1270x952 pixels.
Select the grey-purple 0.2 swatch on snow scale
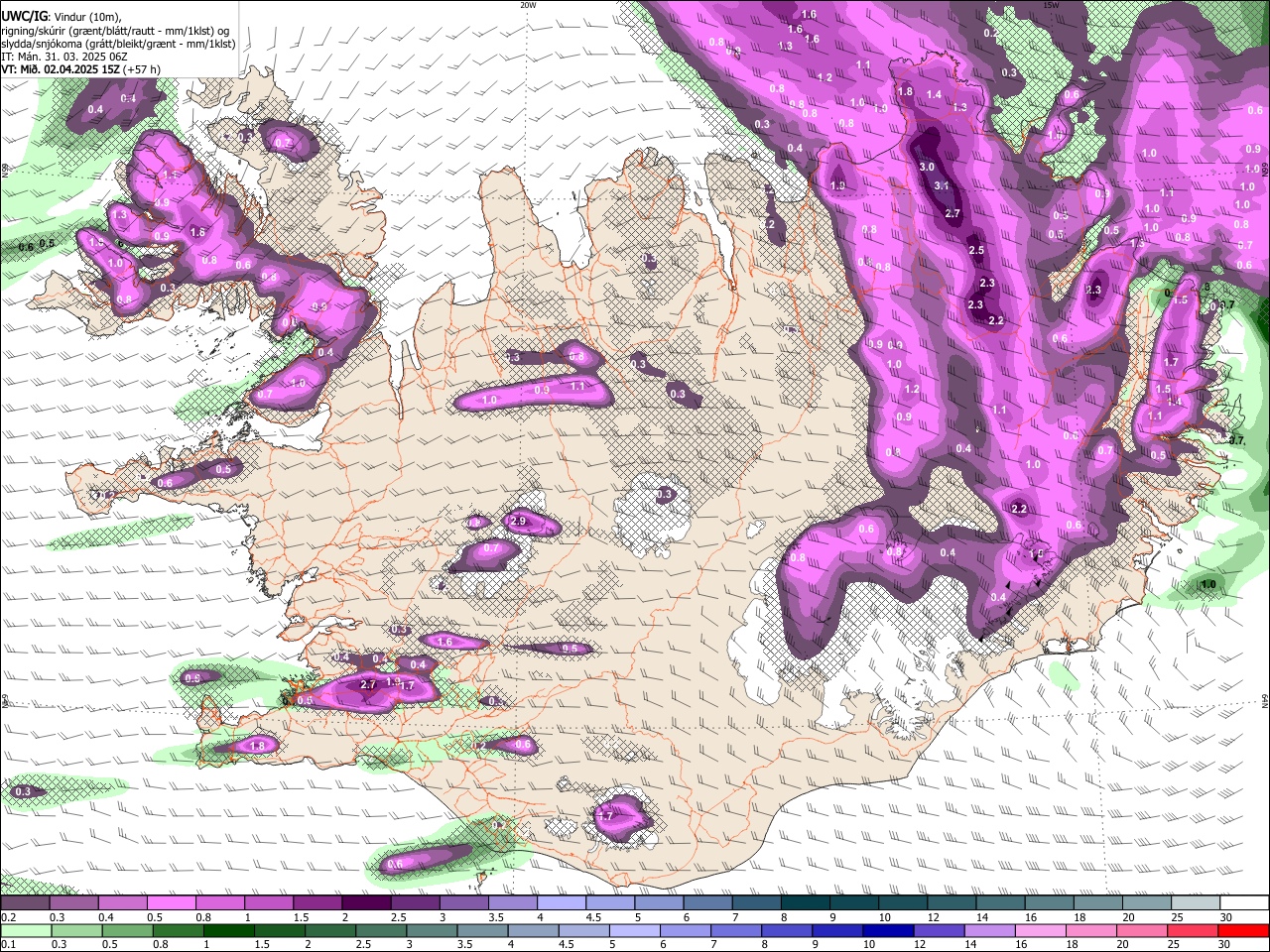pos(25,903)
